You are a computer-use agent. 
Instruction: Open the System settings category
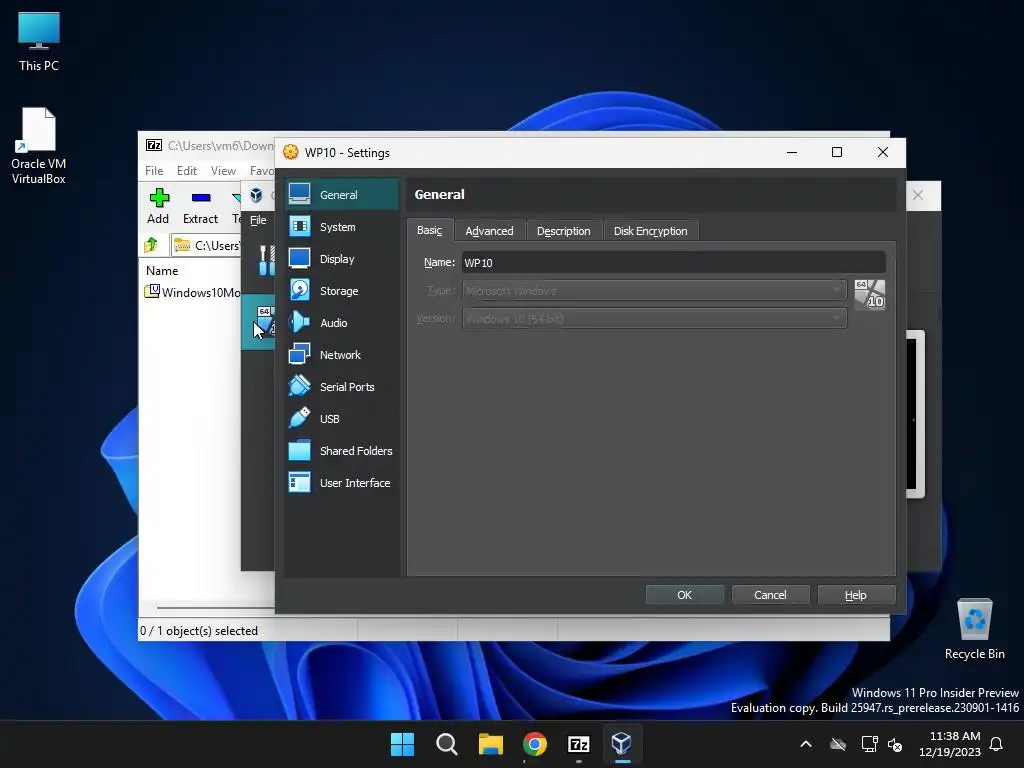tap(342, 227)
